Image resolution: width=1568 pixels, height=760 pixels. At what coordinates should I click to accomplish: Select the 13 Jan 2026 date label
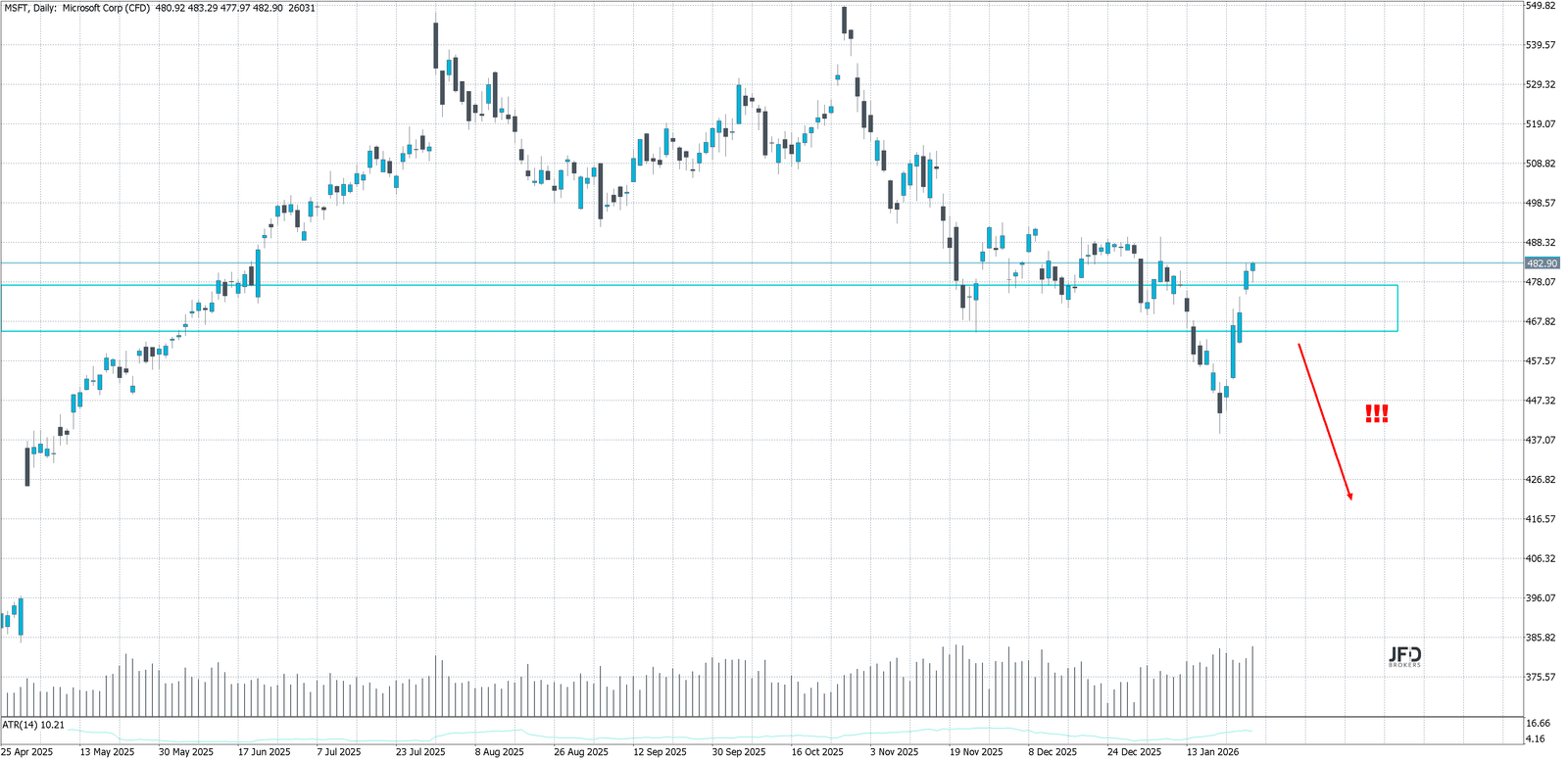[1212, 752]
